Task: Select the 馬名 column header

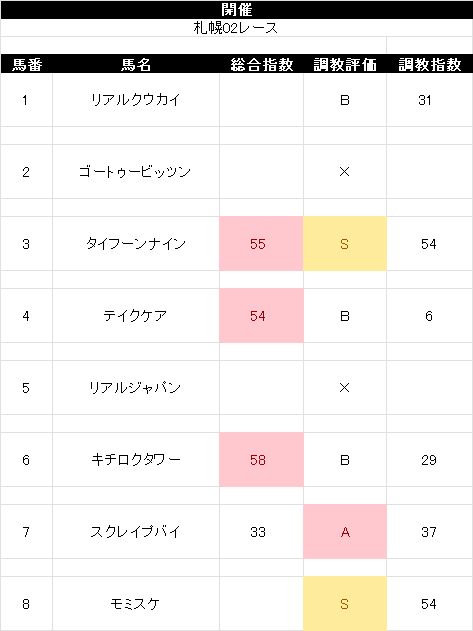Action: 136,64
